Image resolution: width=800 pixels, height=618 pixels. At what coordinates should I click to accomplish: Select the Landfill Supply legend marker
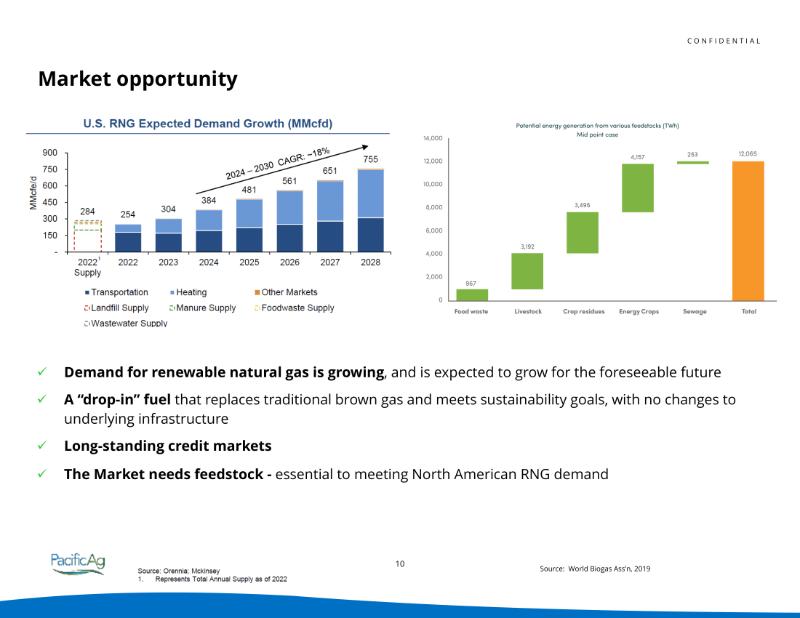click(88, 308)
